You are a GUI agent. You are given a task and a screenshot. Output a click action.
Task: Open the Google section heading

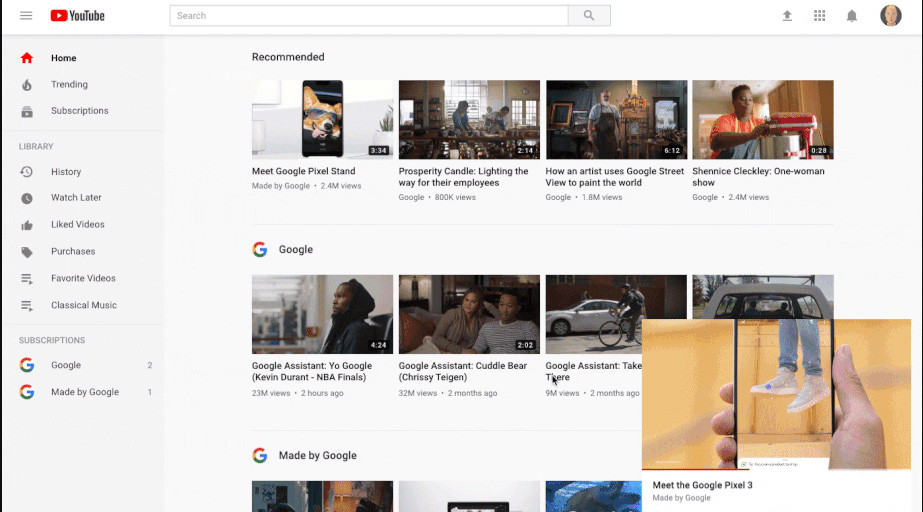click(x=296, y=250)
